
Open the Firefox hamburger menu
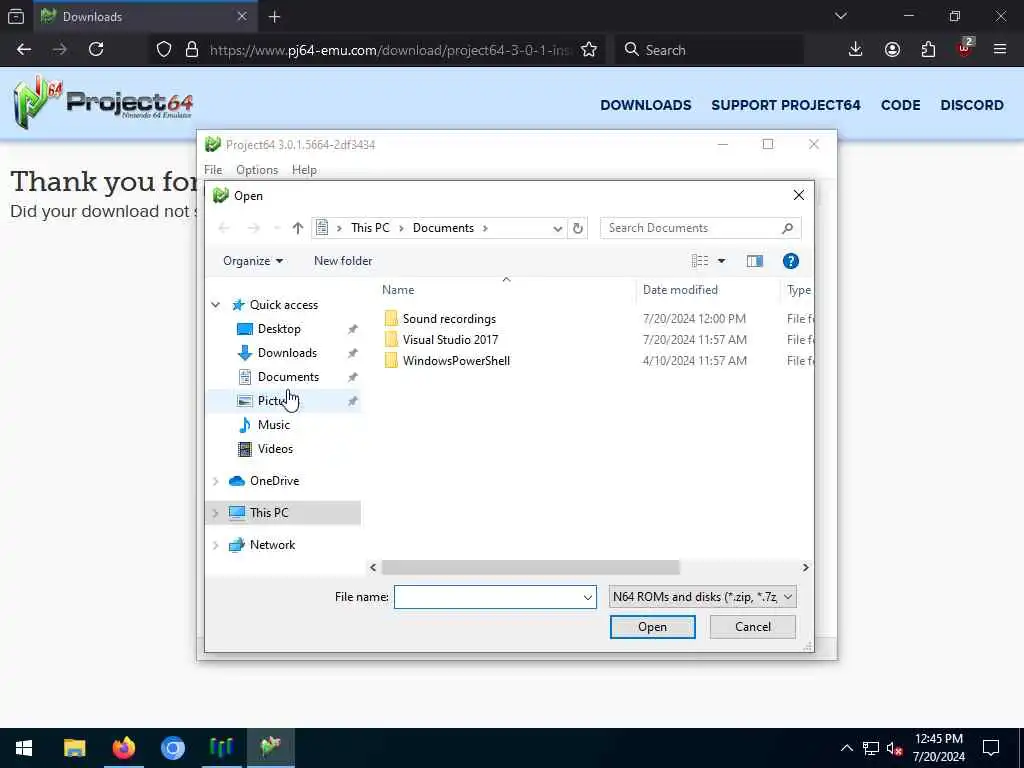pyautogui.click(x=1000, y=50)
